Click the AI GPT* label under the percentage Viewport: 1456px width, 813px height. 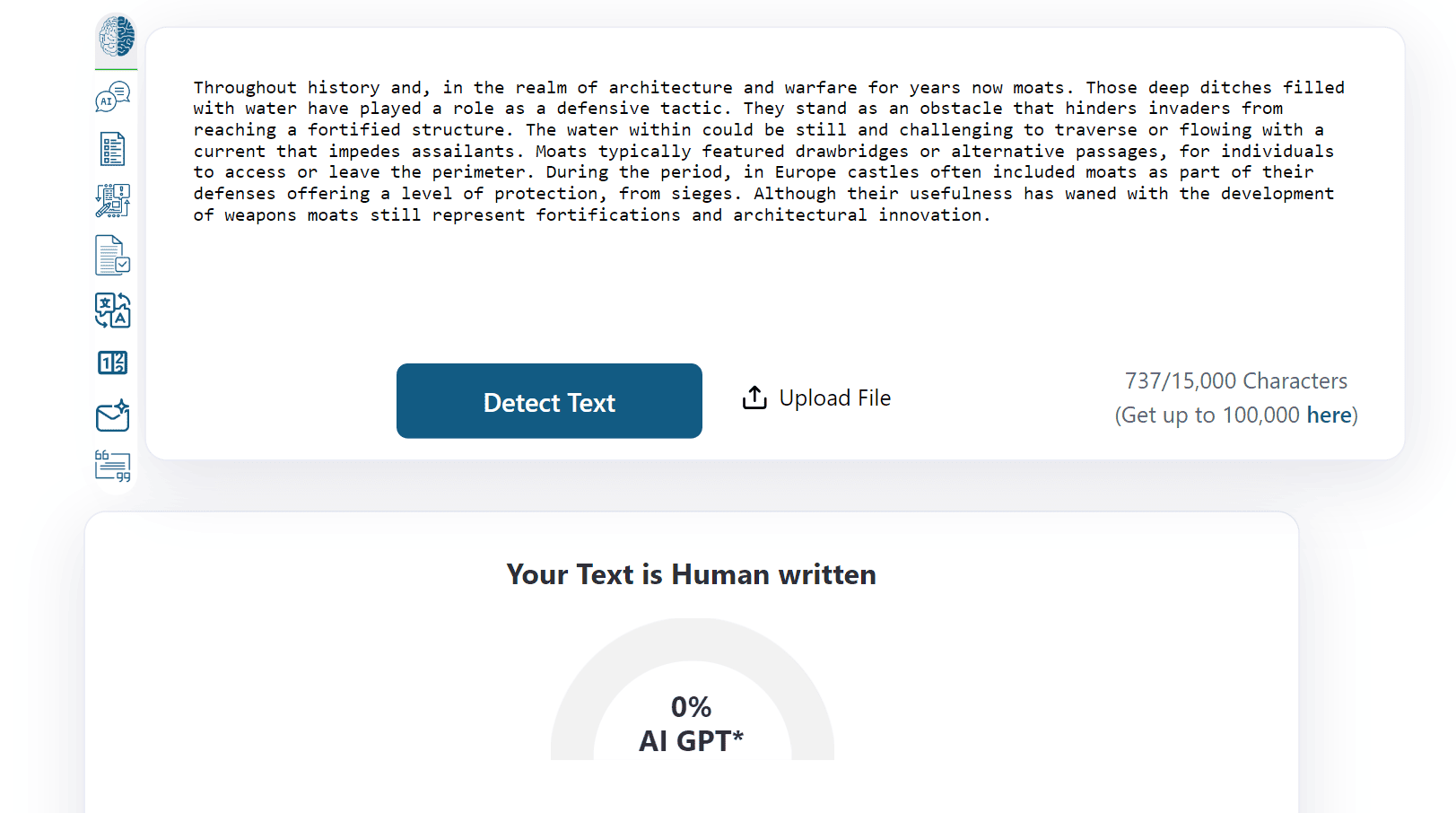click(x=692, y=741)
